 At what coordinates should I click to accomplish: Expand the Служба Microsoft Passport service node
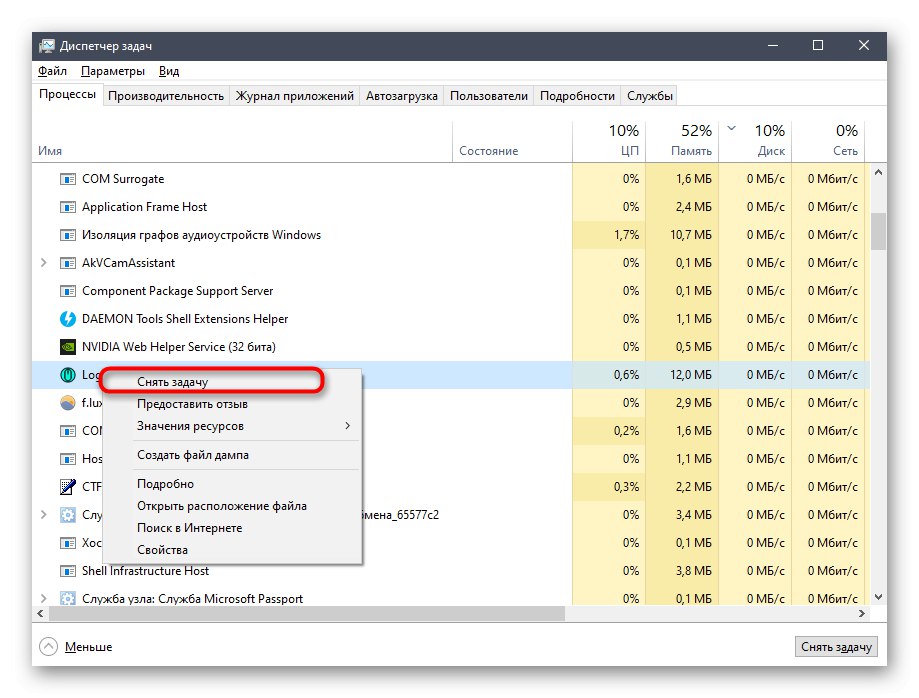tap(43, 599)
